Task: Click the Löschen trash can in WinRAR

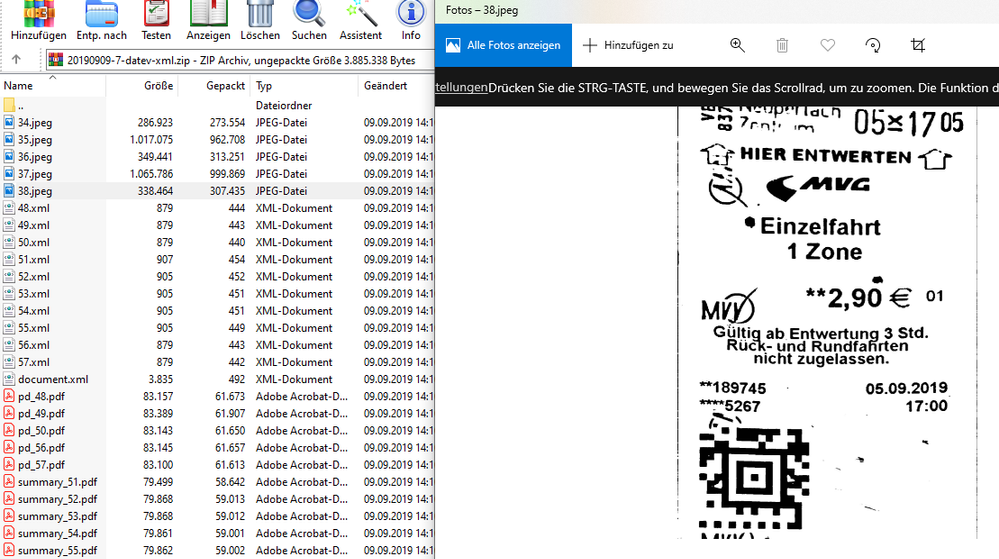Action: tap(260, 19)
